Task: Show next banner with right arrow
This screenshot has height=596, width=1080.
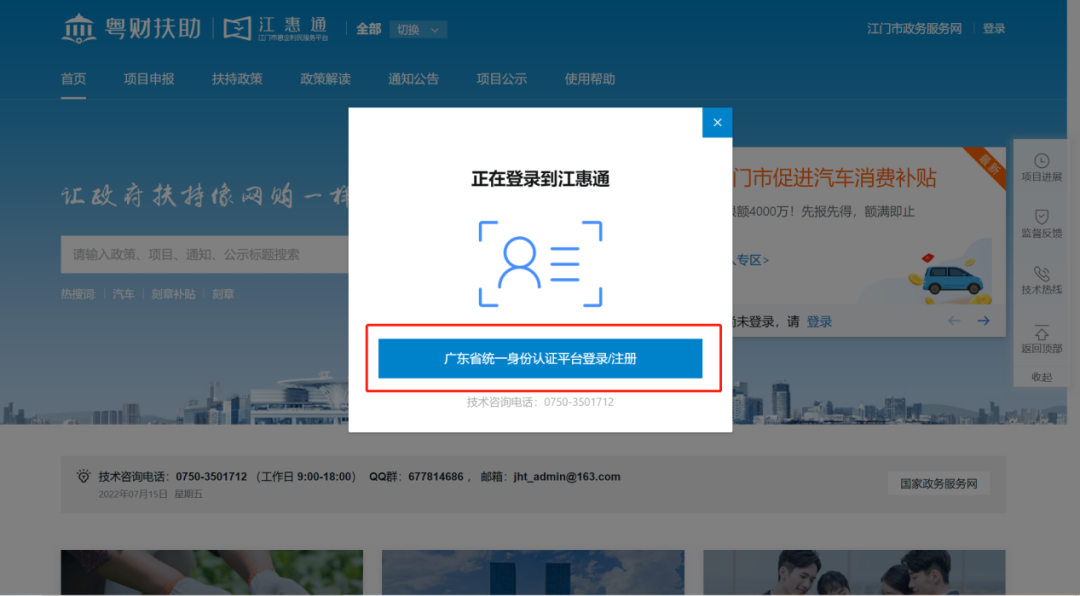Action: pos(983,321)
